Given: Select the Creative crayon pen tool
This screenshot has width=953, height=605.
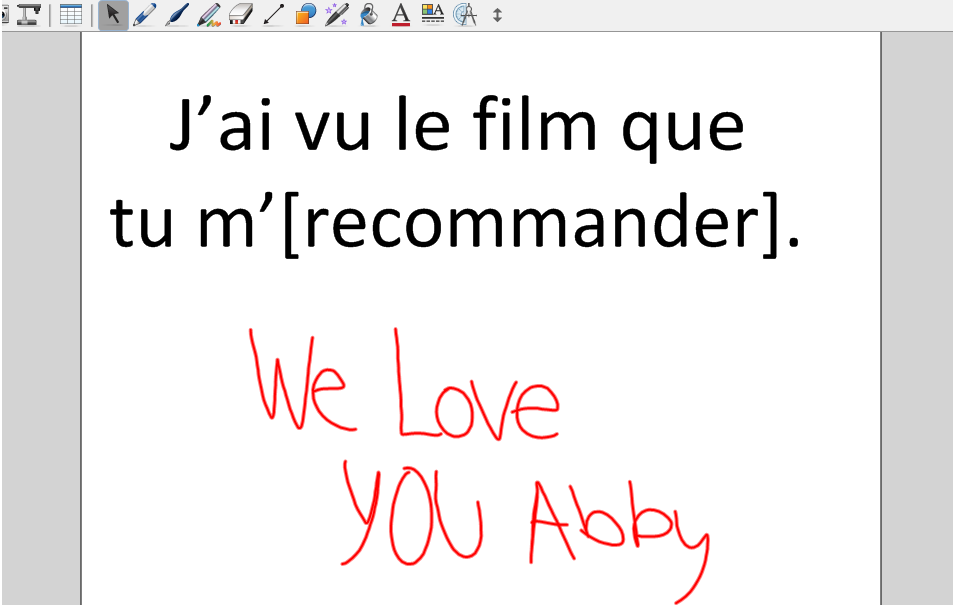Looking at the screenshot, I should [x=208, y=14].
